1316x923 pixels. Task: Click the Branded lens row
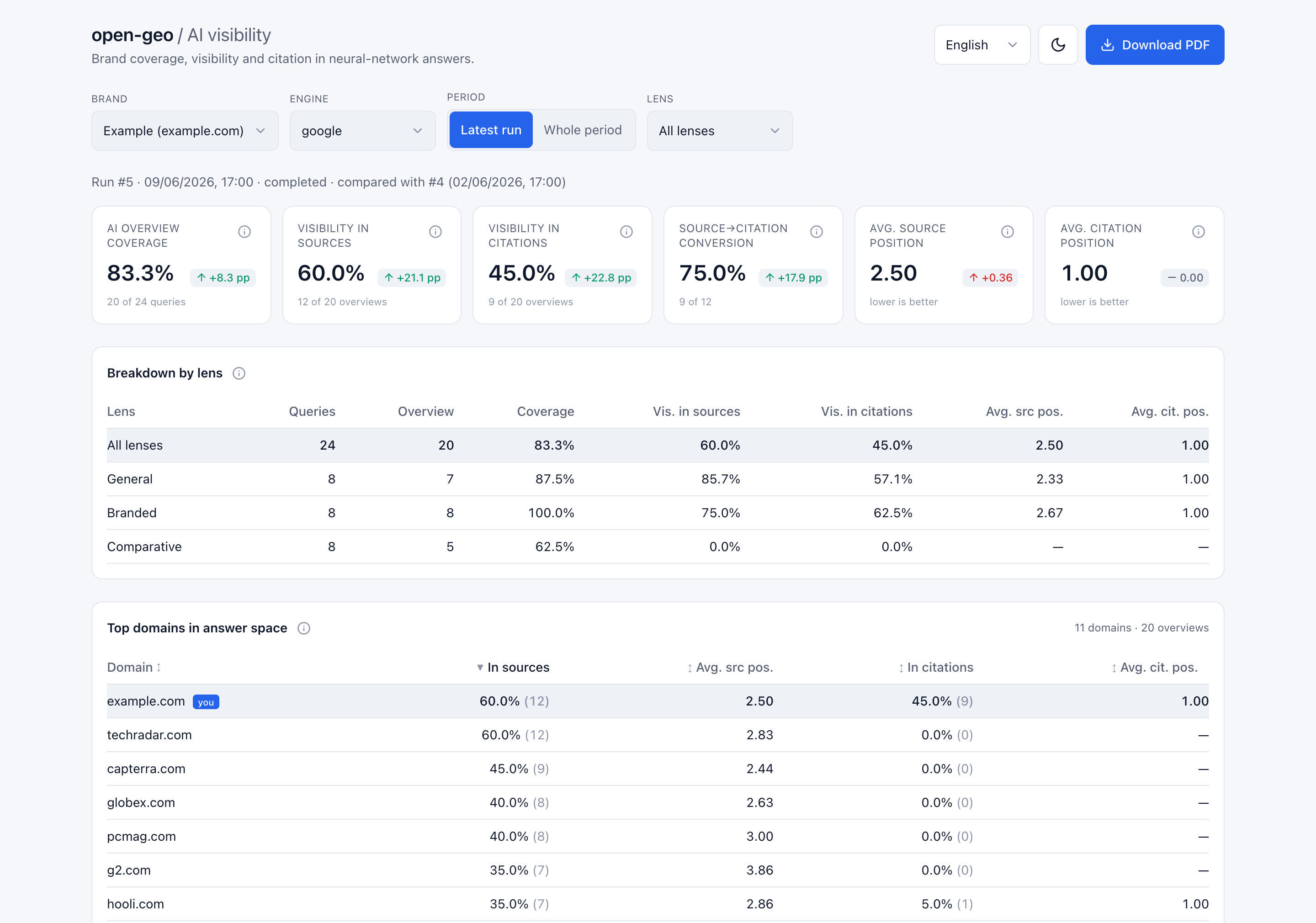[658, 513]
